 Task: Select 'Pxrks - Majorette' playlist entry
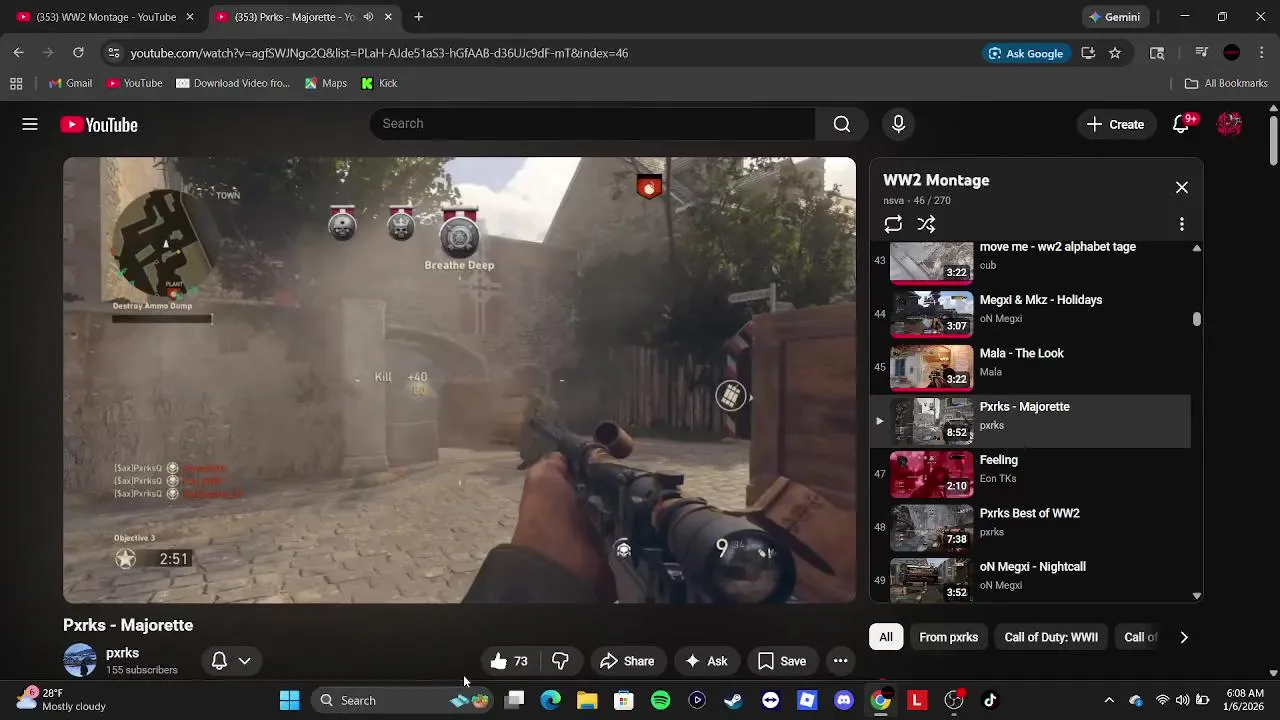coord(1031,421)
